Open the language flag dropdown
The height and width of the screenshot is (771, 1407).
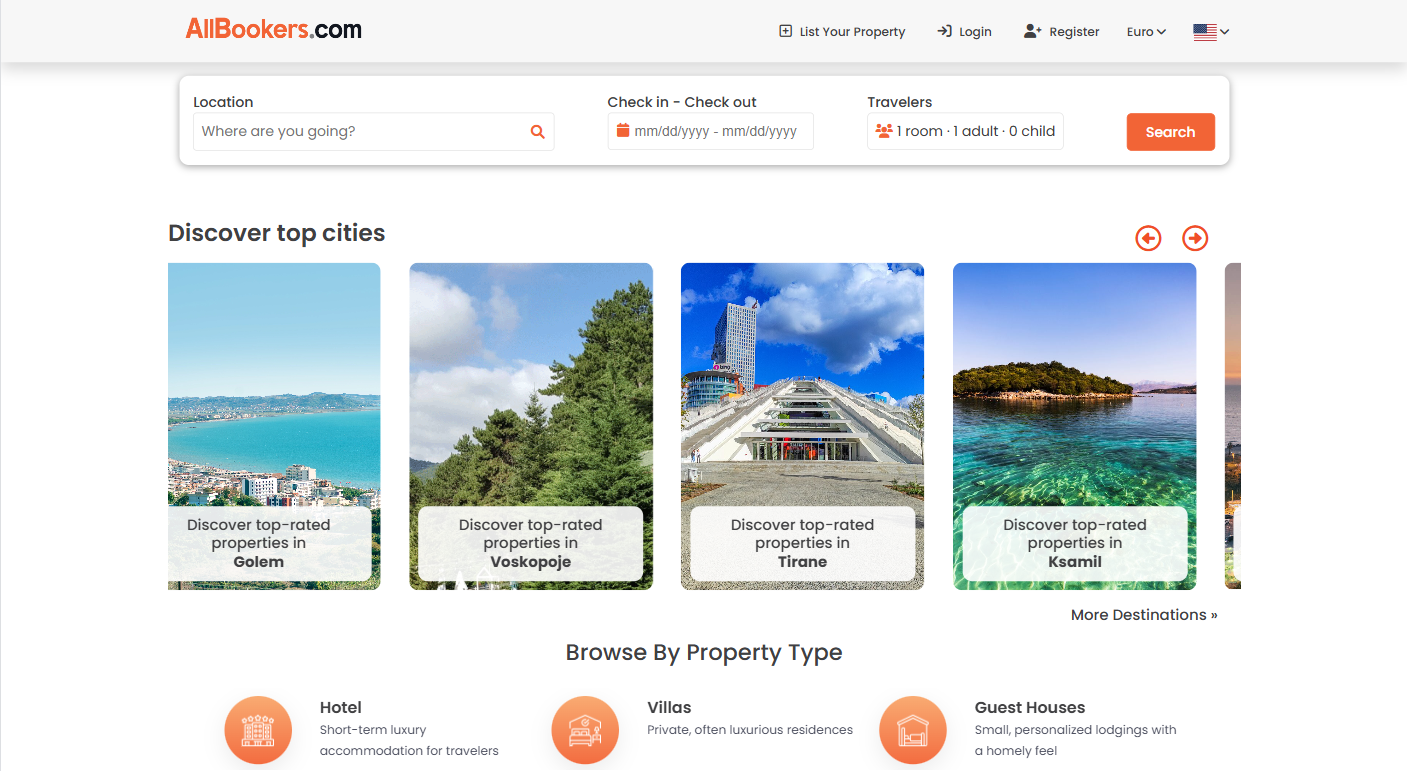[1210, 32]
